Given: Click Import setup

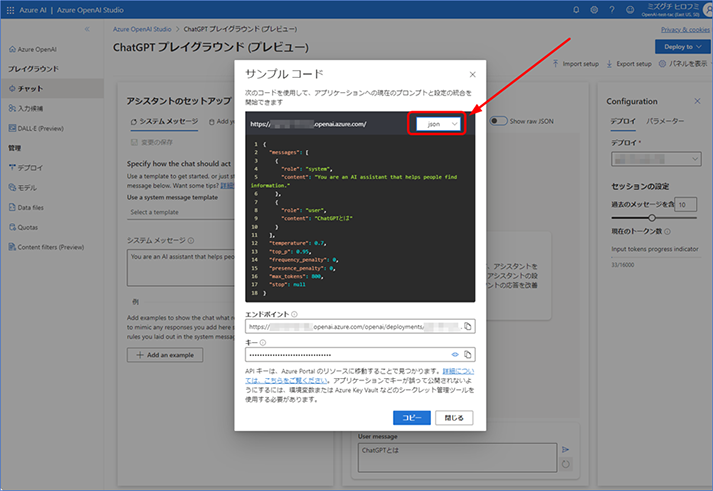Looking at the screenshot, I should point(576,64).
